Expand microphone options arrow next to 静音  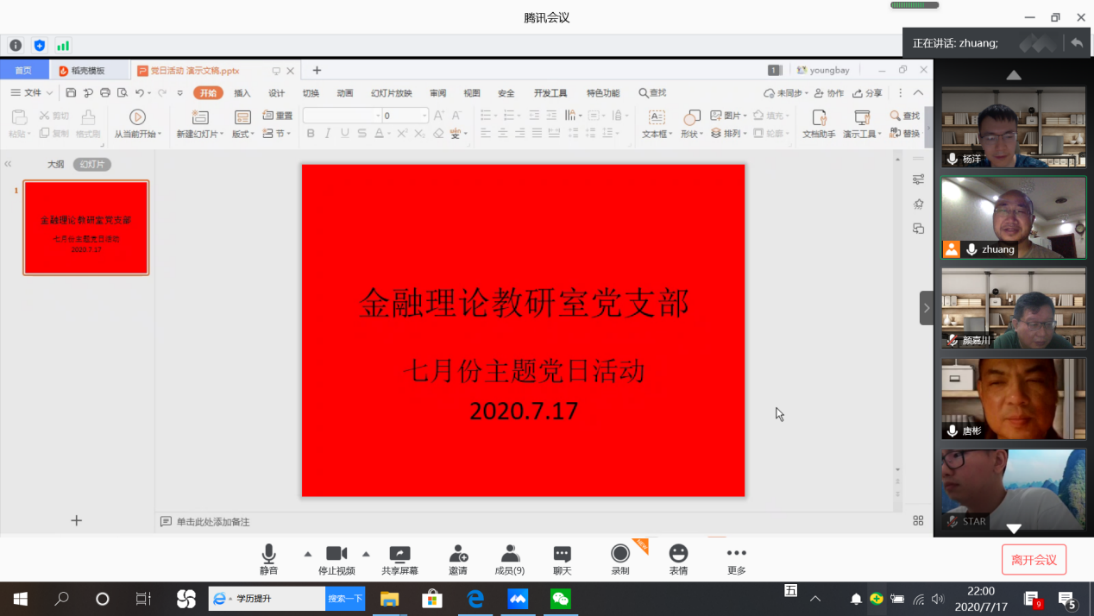pyautogui.click(x=307, y=553)
